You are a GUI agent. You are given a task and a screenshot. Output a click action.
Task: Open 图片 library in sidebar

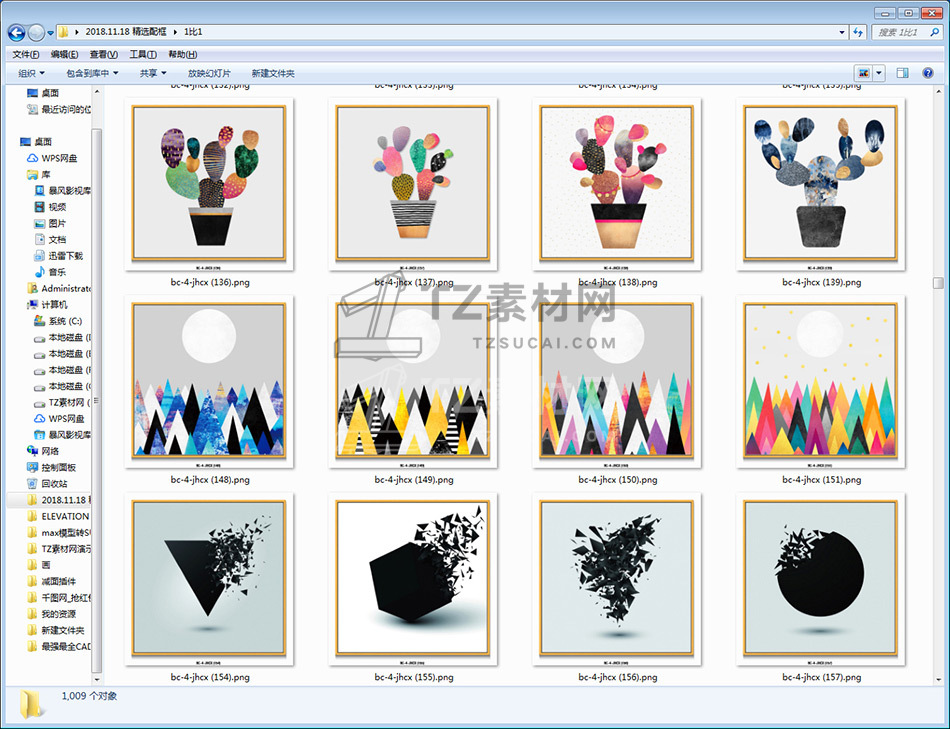coord(50,224)
